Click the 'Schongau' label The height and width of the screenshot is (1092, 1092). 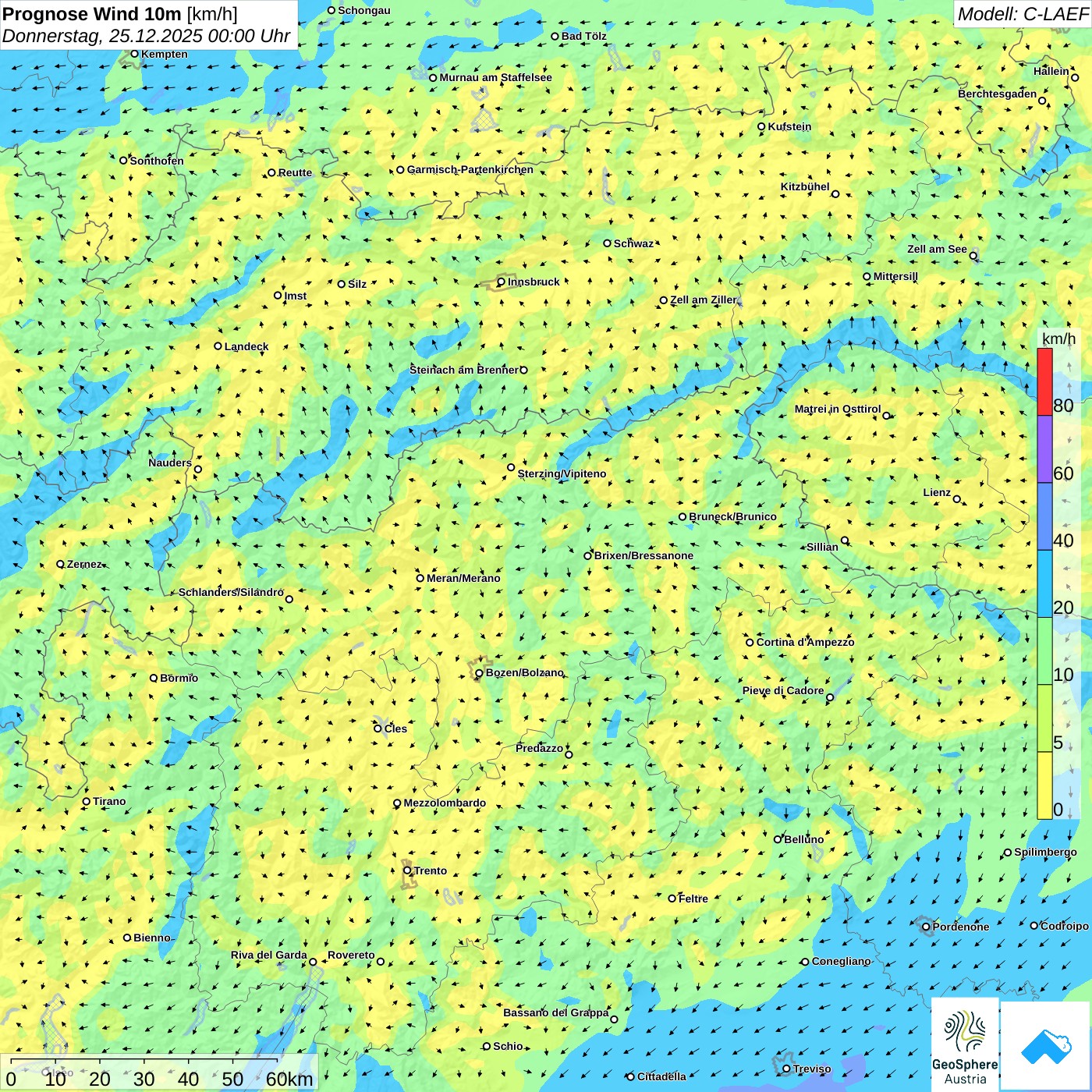click(364, 10)
